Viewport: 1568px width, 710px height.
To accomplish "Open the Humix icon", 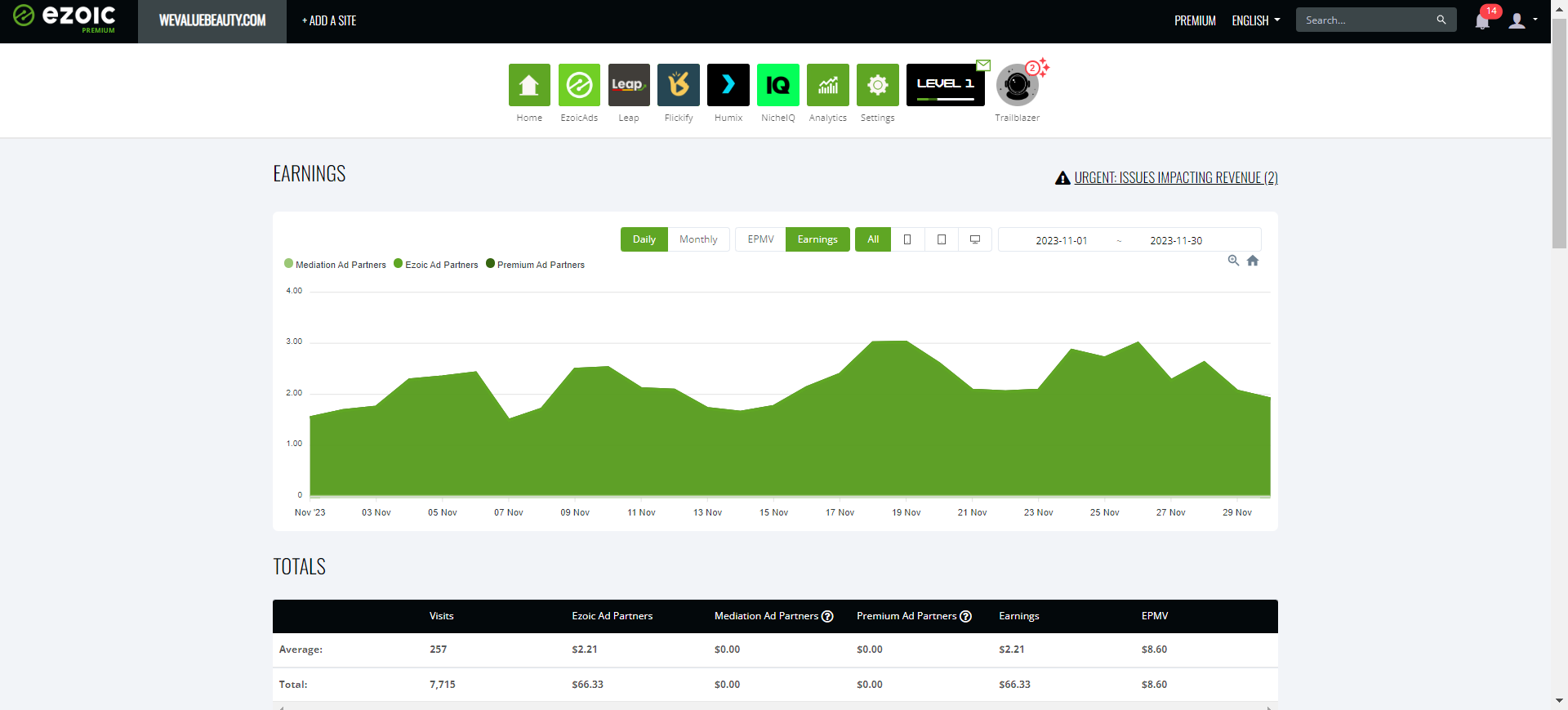I will tap(728, 85).
